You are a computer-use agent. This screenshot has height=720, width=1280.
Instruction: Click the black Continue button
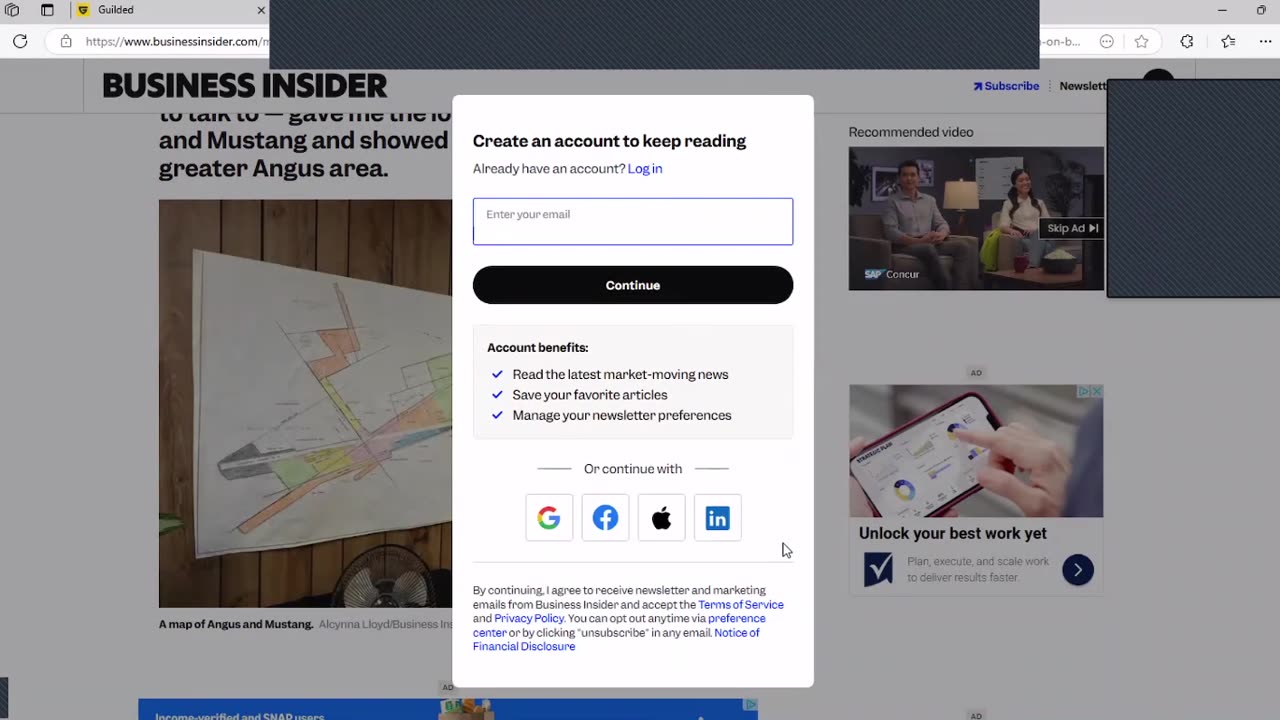[633, 285]
